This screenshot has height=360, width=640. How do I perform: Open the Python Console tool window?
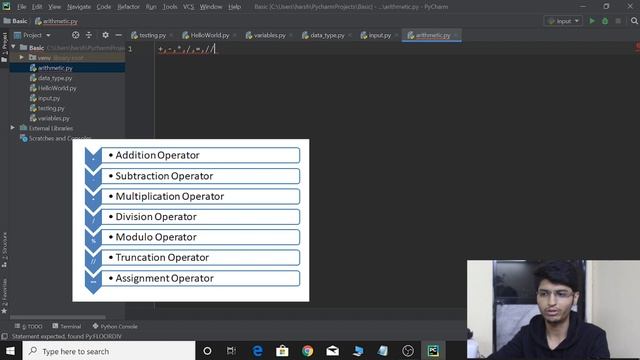pyautogui.click(x=115, y=327)
